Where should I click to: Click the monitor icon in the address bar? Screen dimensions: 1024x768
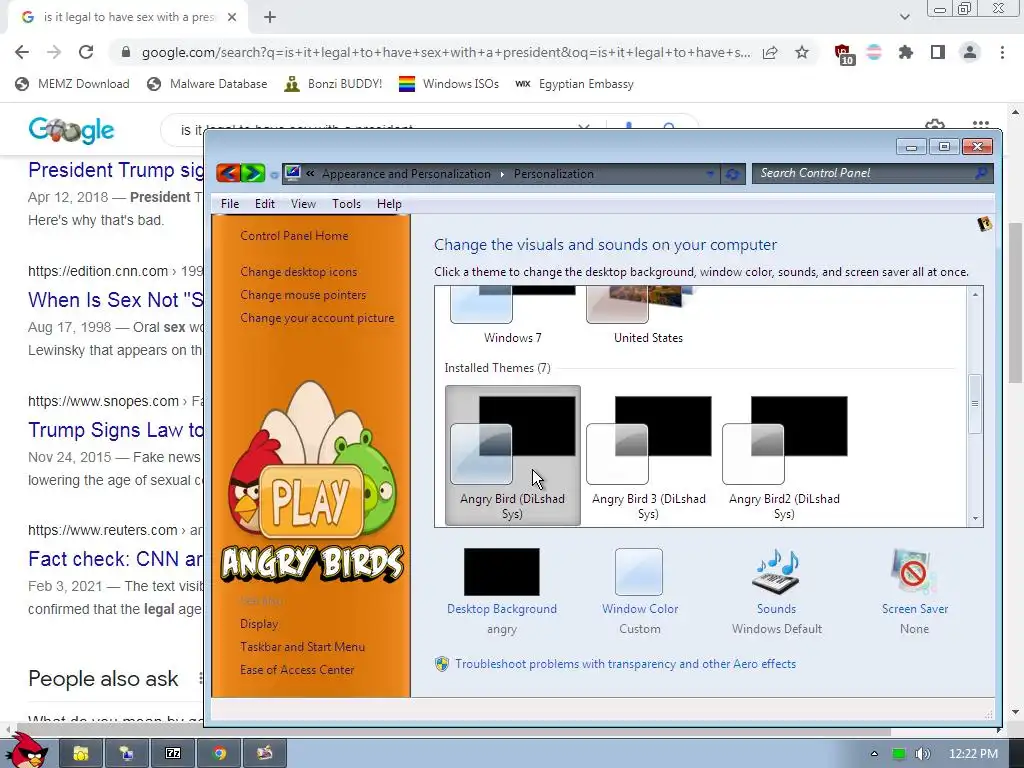pos(293,173)
